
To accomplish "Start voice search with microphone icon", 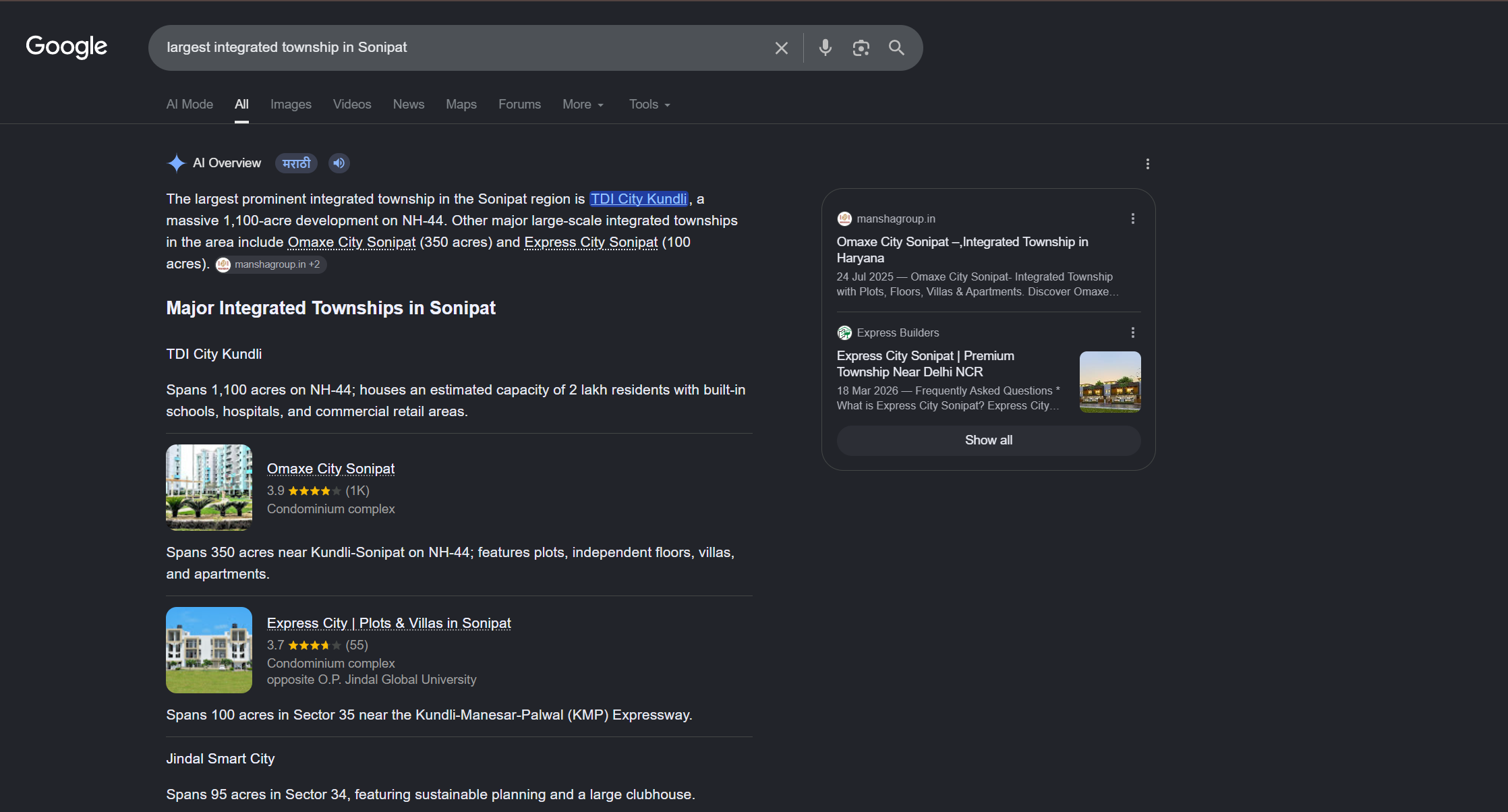I will coord(825,48).
